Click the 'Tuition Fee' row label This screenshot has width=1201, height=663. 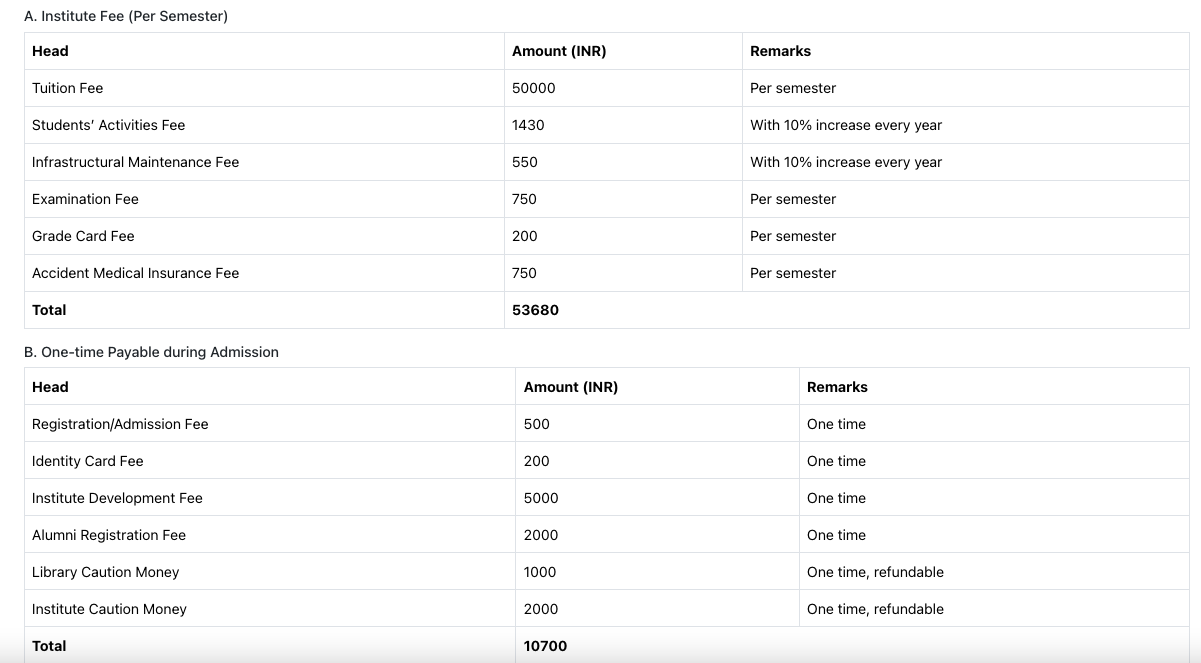pyautogui.click(x=67, y=88)
